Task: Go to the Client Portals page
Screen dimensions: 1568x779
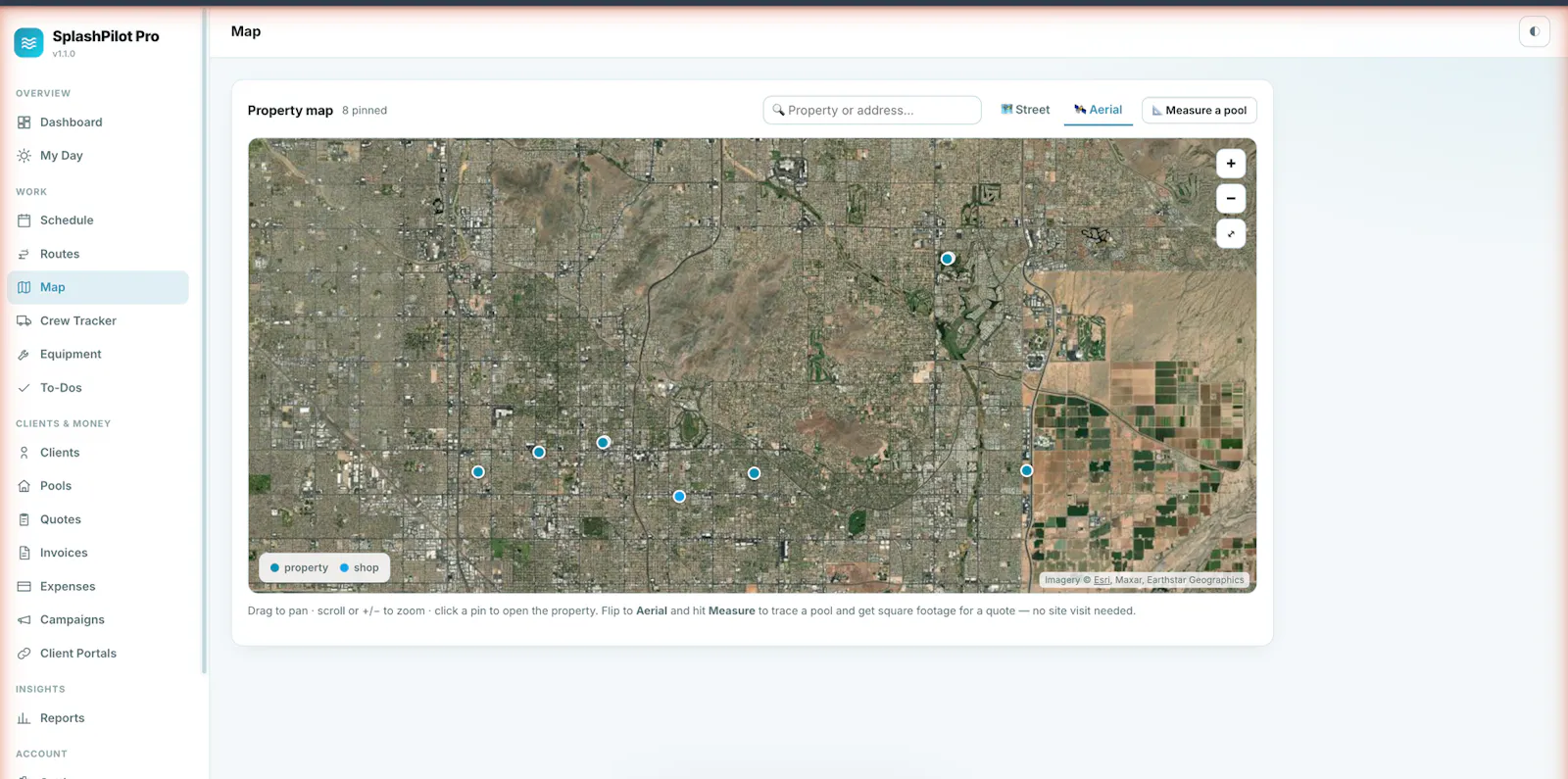Action: [x=98, y=654]
